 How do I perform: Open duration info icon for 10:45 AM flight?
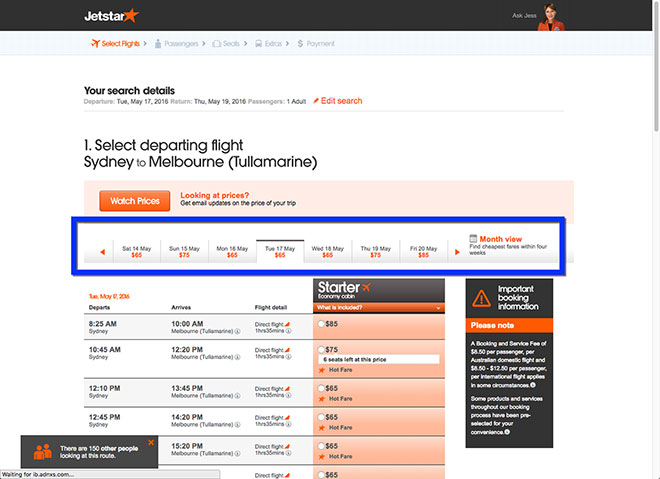pyautogui.click(x=288, y=357)
